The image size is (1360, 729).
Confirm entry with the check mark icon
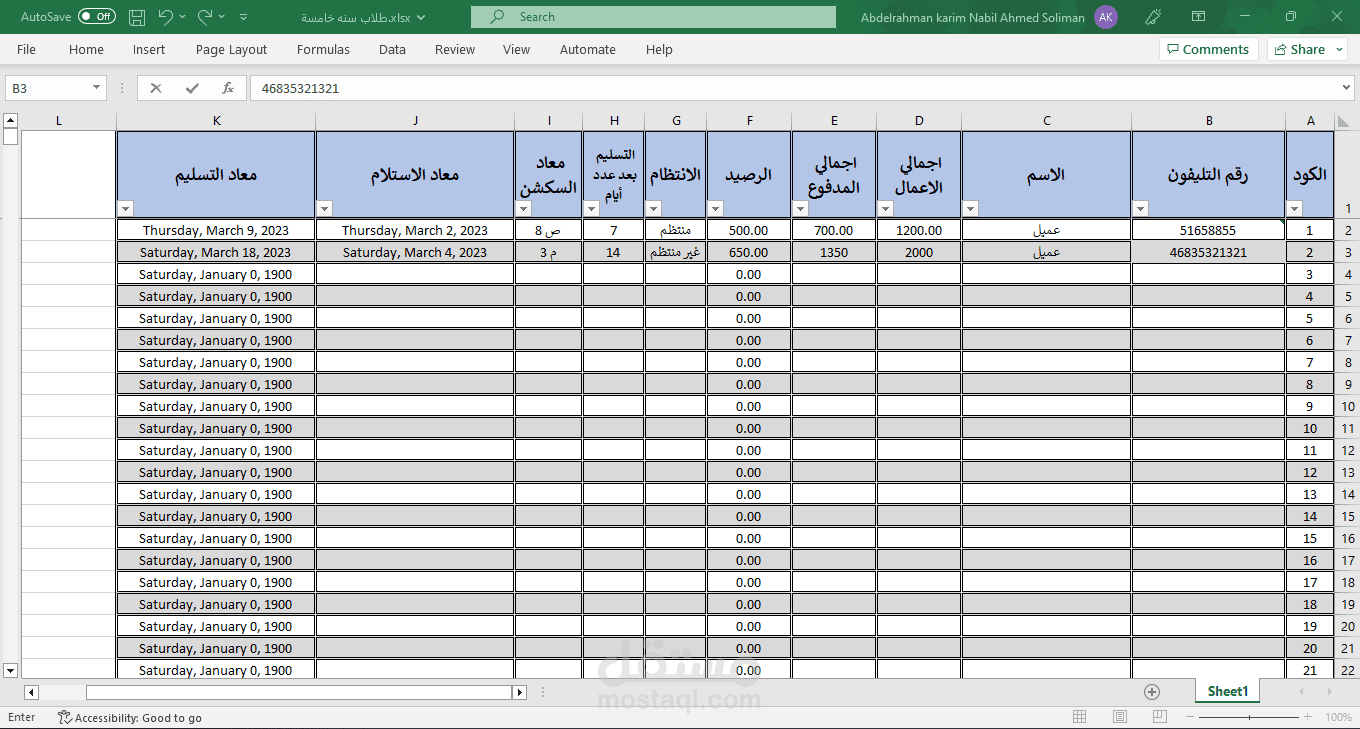(x=192, y=88)
